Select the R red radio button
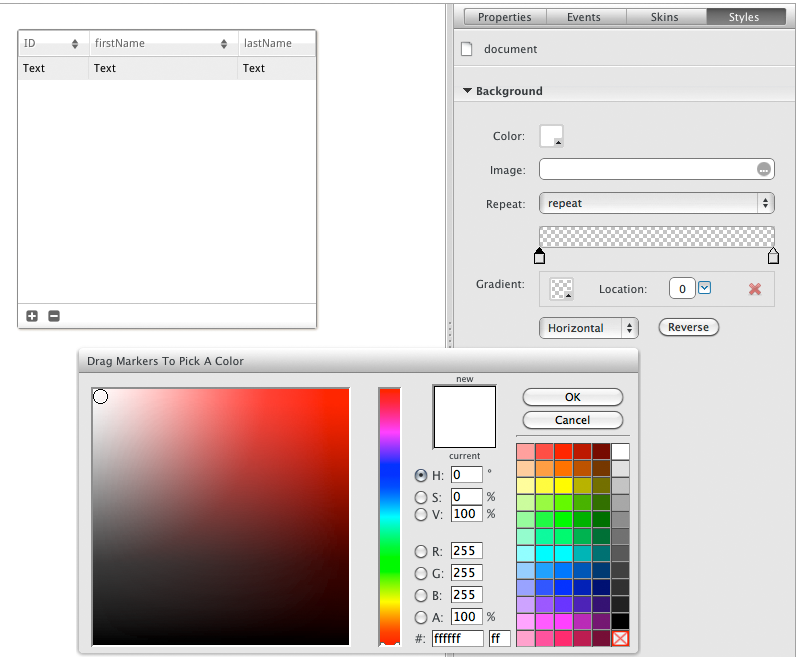This screenshot has height=660, width=799. click(x=421, y=551)
